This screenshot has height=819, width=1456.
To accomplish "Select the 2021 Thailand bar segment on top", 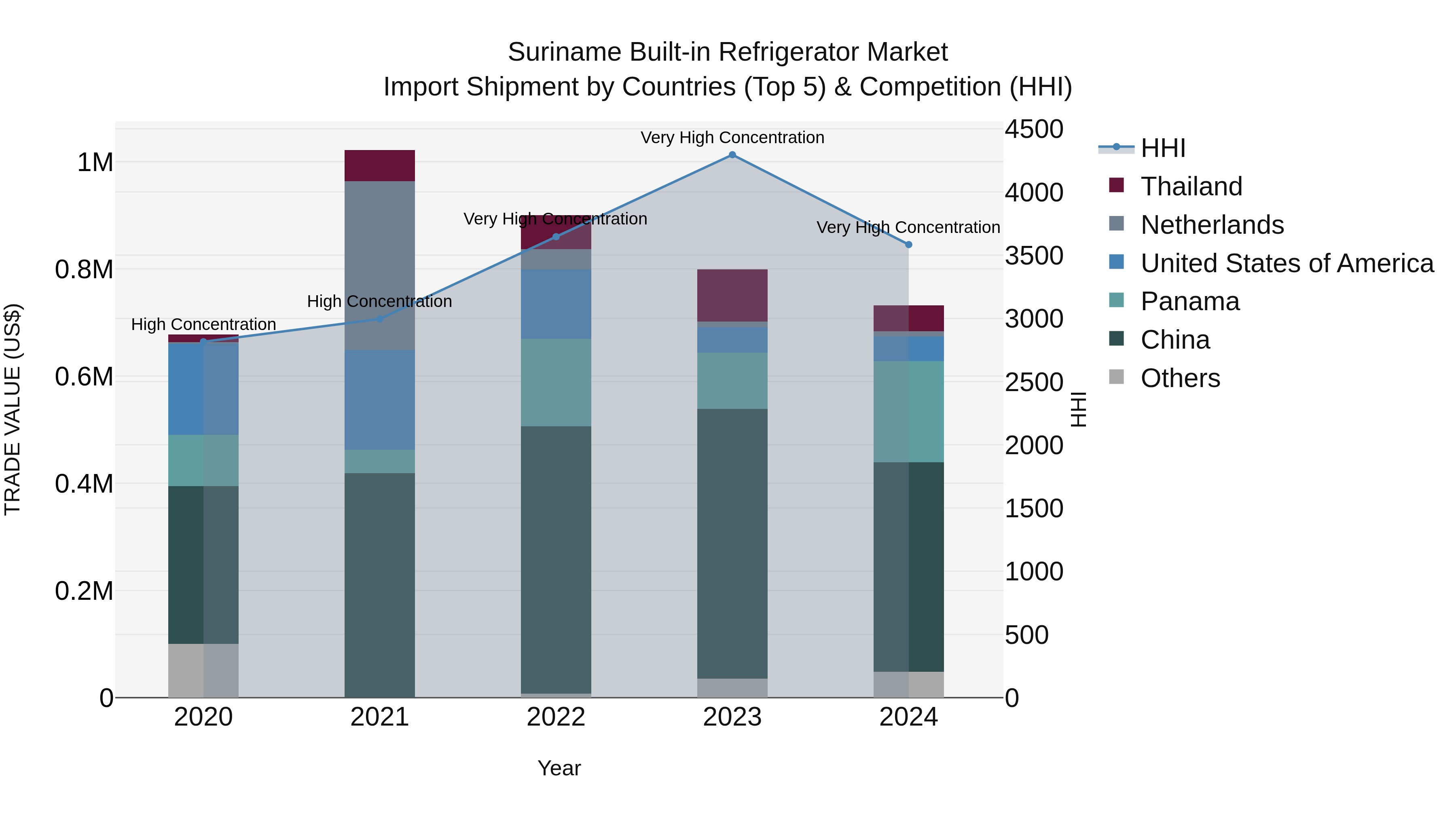I will pyautogui.click(x=380, y=165).
